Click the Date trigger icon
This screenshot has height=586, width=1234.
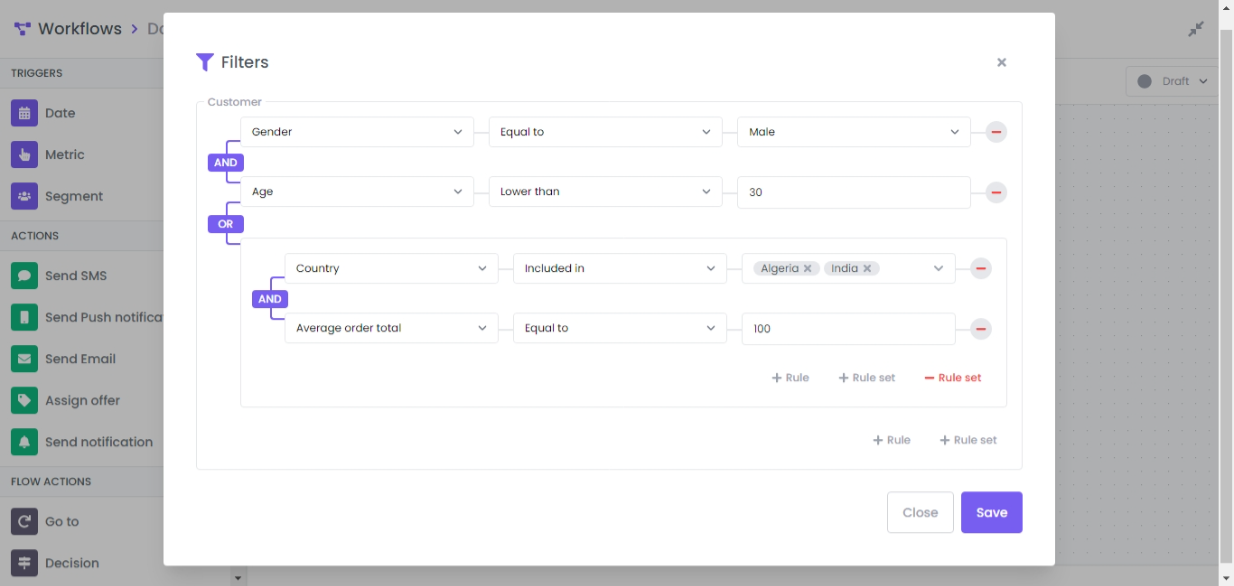pyautogui.click(x=24, y=113)
